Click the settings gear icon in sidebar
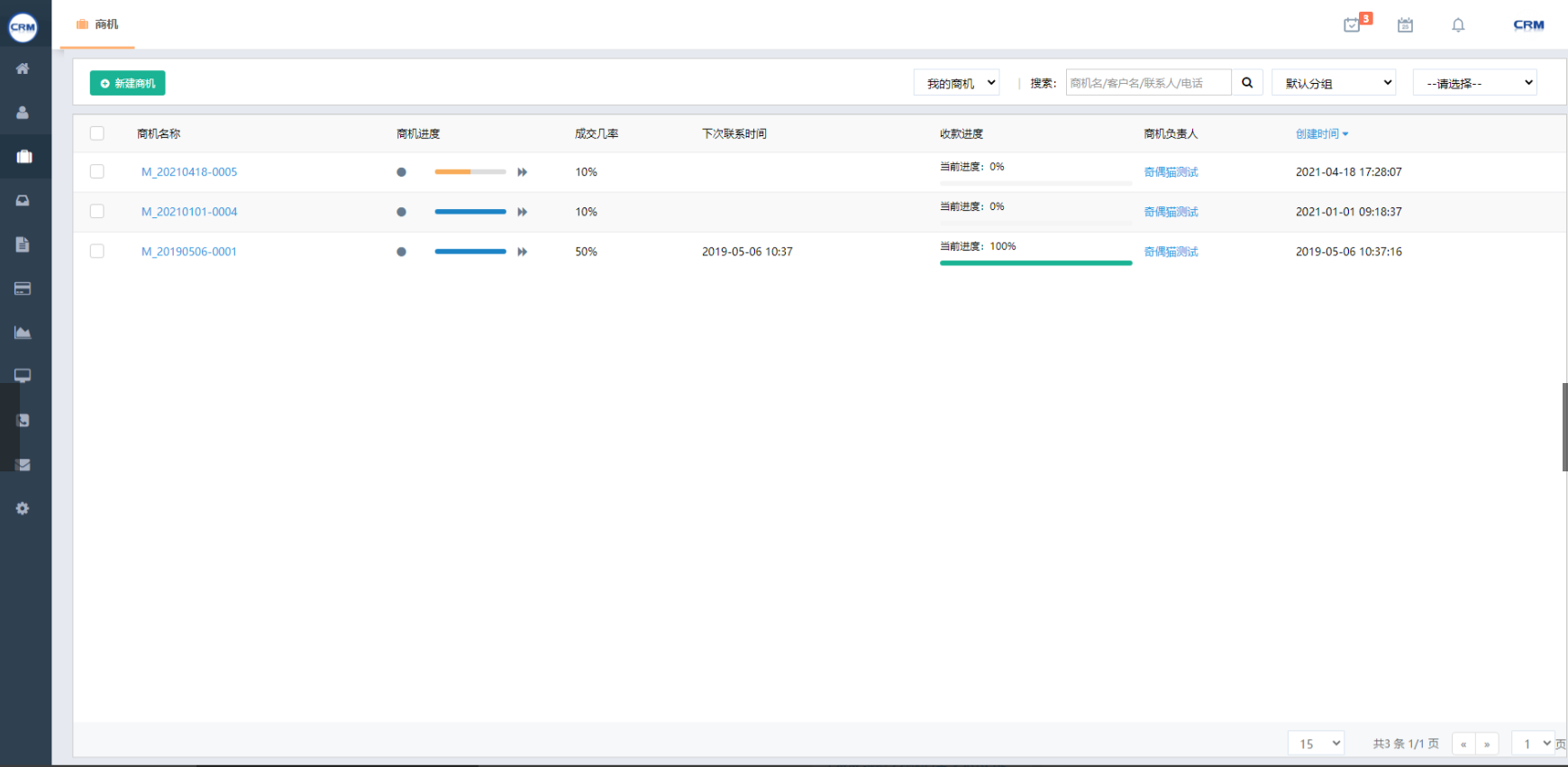Screen dimensions: 1568x767 click(23, 508)
